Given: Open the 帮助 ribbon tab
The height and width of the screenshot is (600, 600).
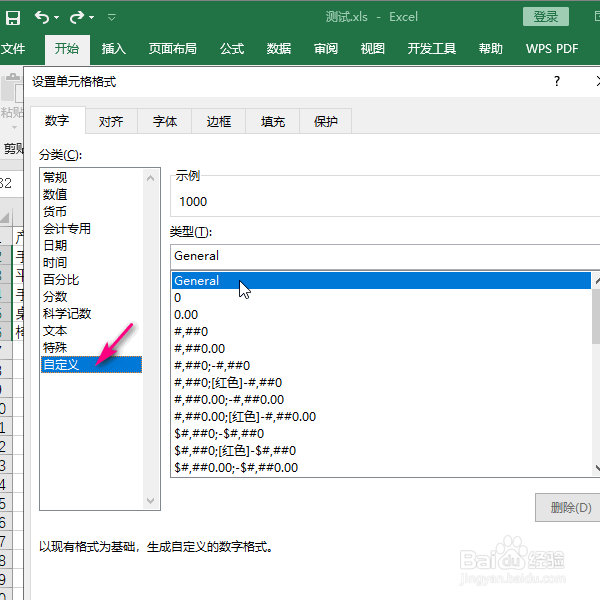Looking at the screenshot, I should tap(491, 49).
